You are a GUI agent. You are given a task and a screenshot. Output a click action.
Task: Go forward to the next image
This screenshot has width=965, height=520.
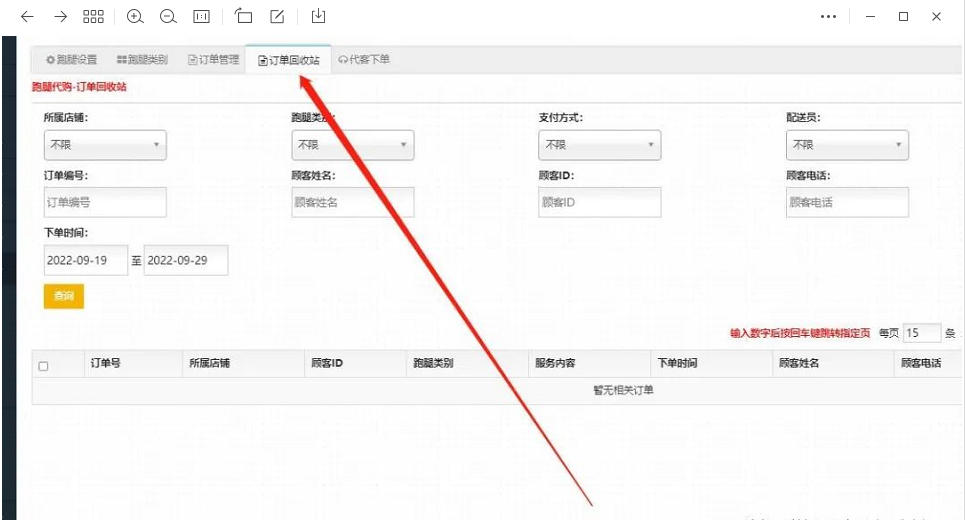60,17
